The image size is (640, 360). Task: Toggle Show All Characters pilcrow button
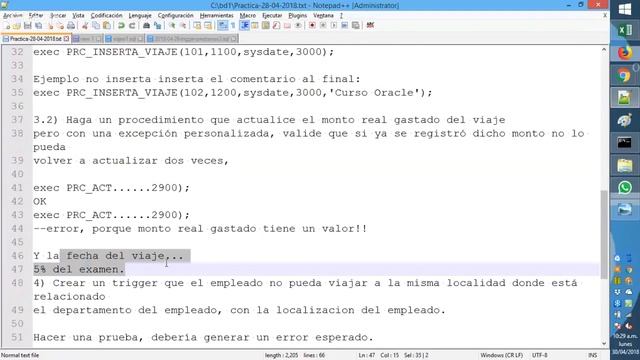(233, 26)
